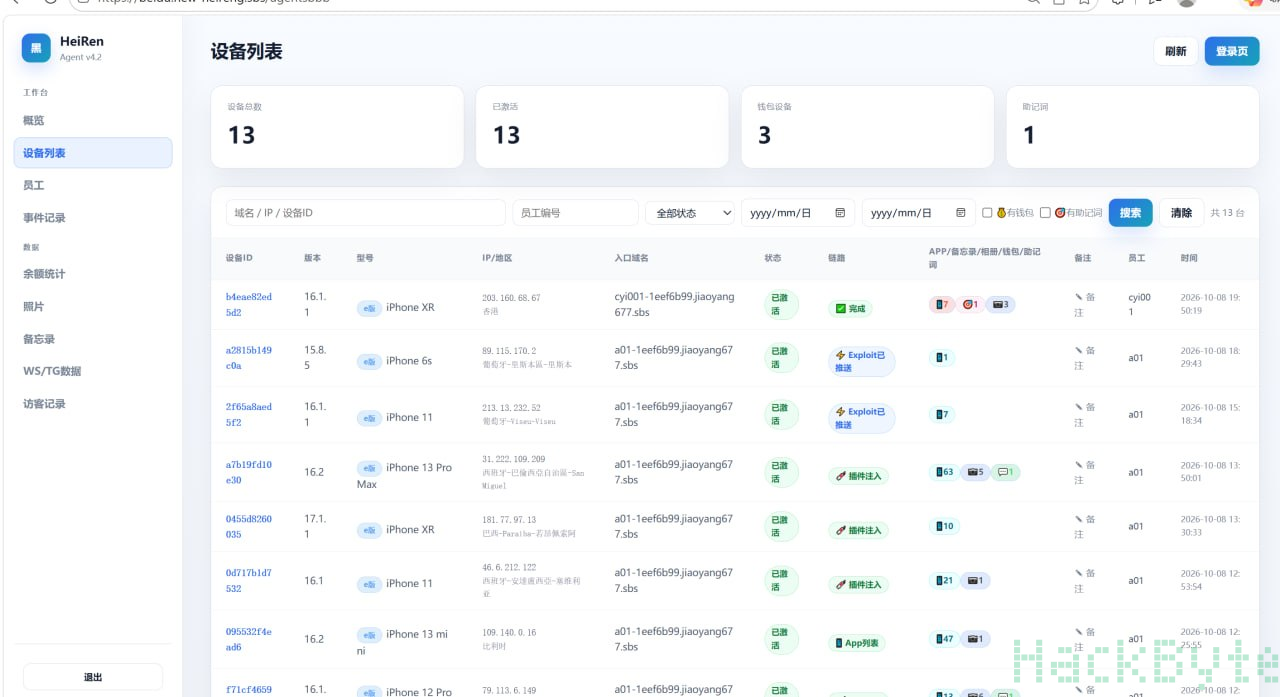This screenshot has height=697, width=1280.
Task: Click the app badge 47 for device 095532f4ead6
Action: pos(944,638)
